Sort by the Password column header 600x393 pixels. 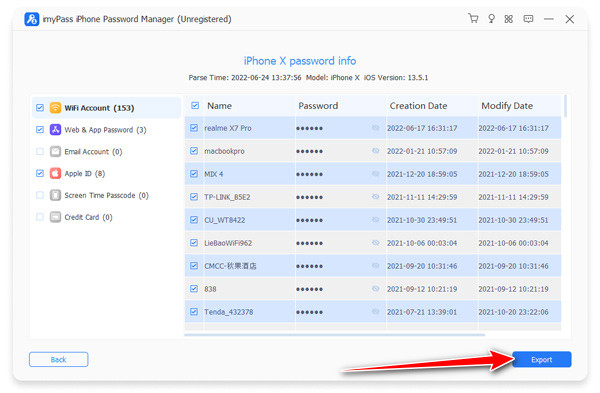pos(318,106)
